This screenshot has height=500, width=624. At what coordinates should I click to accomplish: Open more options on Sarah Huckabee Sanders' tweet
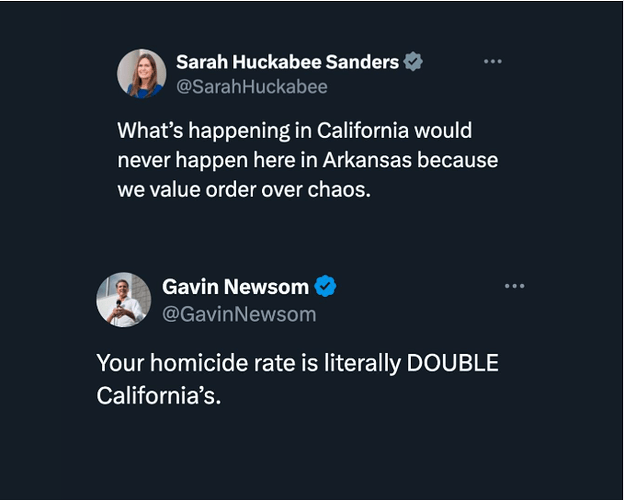click(492, 62)
